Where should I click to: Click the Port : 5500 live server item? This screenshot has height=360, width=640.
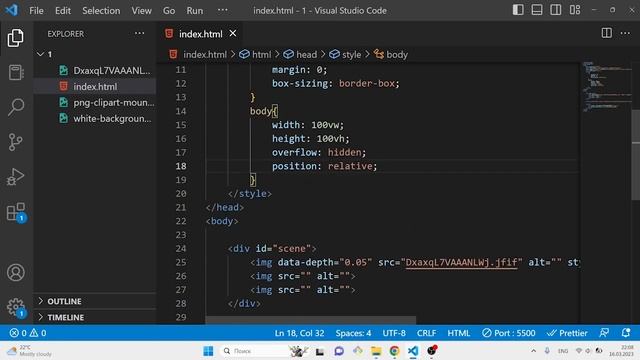click(x=509, y=333)
